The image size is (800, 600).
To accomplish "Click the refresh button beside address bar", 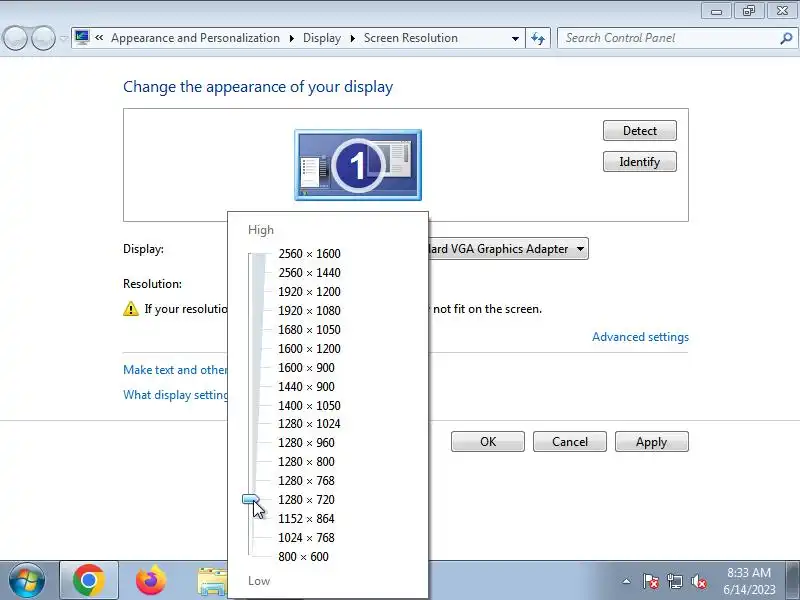I will coord(538,38).
